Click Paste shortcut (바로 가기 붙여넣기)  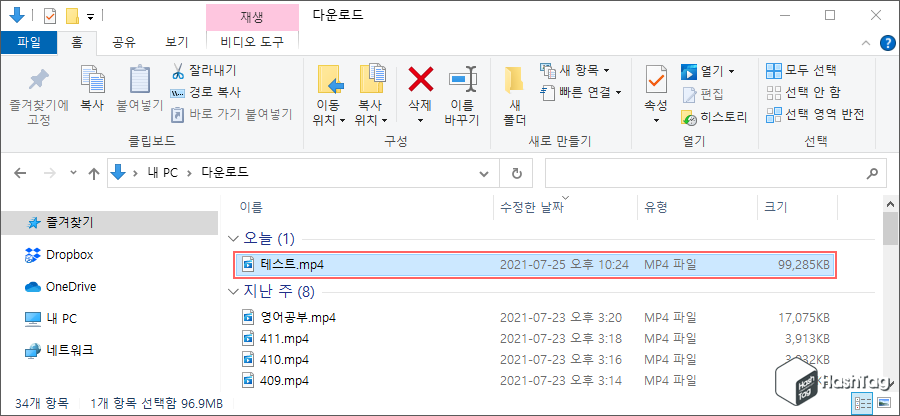point(232,114)
